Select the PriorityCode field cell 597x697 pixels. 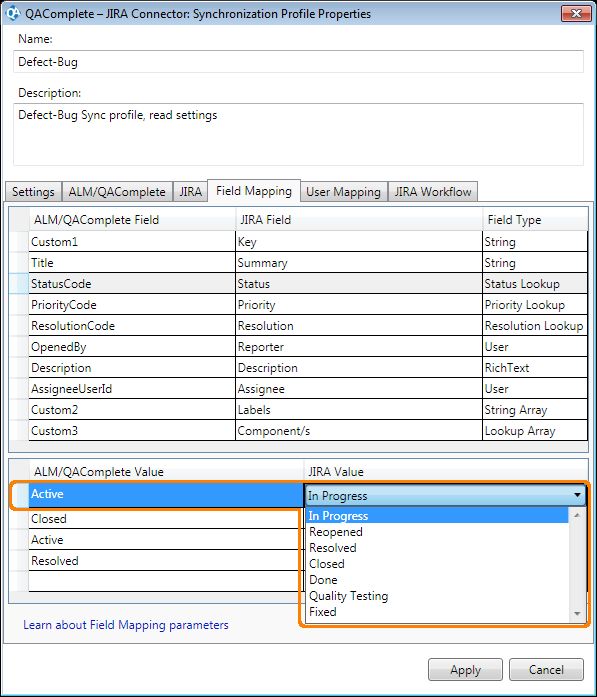coord(132,305)
